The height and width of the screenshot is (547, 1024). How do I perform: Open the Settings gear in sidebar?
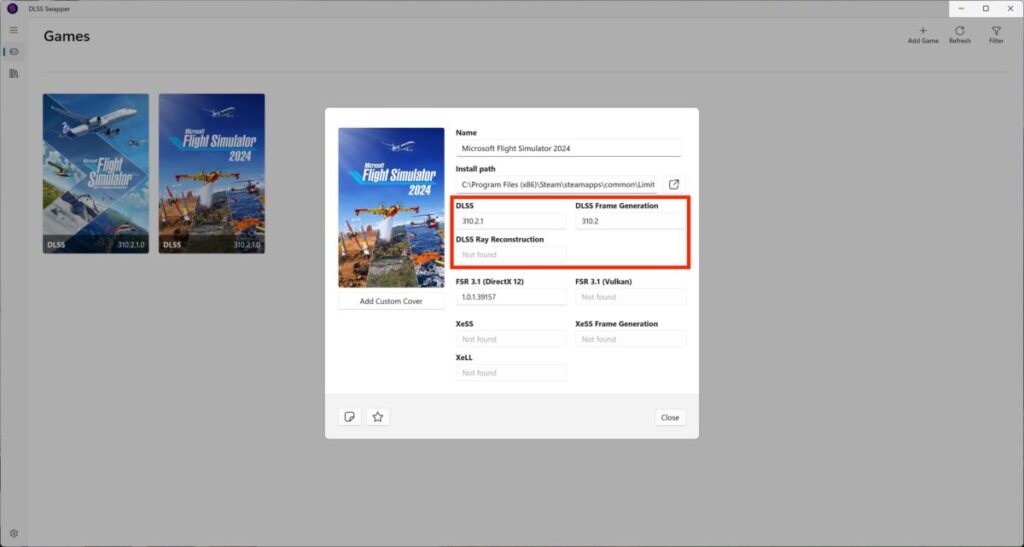pyautogui.click(x=13, y=533)
